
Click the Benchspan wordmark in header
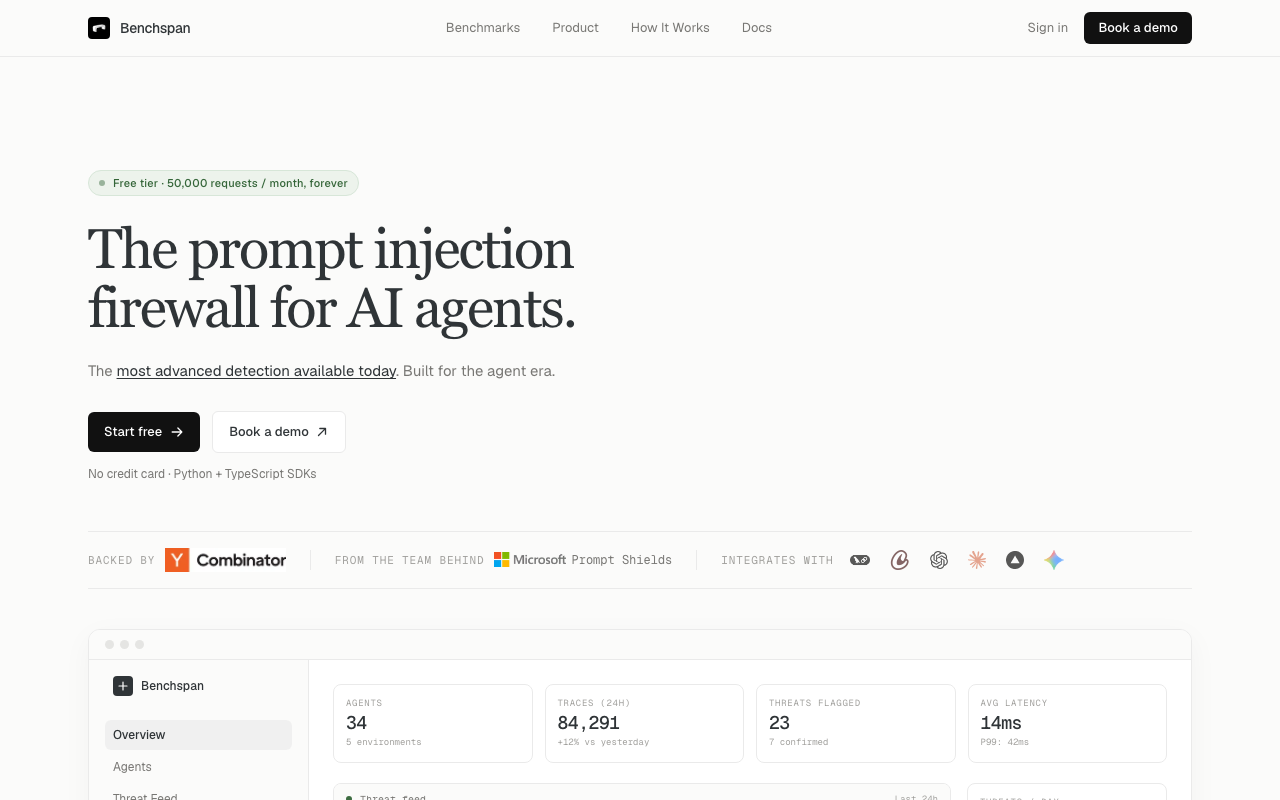pyautogui.click(x=155, y=28)
